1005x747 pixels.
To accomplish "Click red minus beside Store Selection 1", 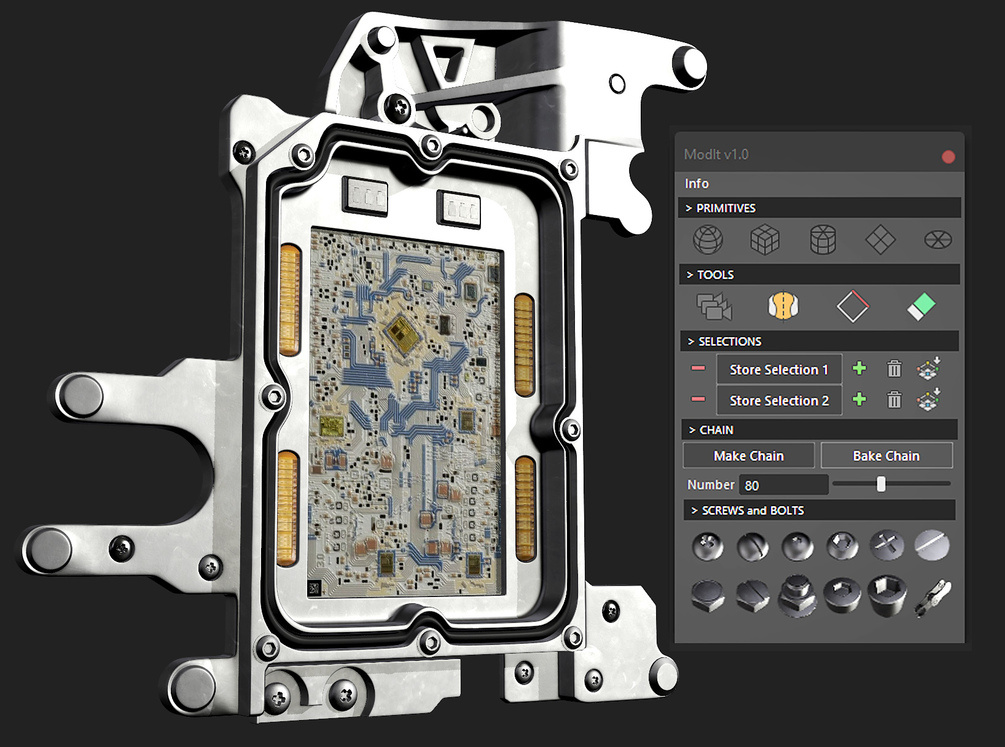I will [x=698, y=370].
